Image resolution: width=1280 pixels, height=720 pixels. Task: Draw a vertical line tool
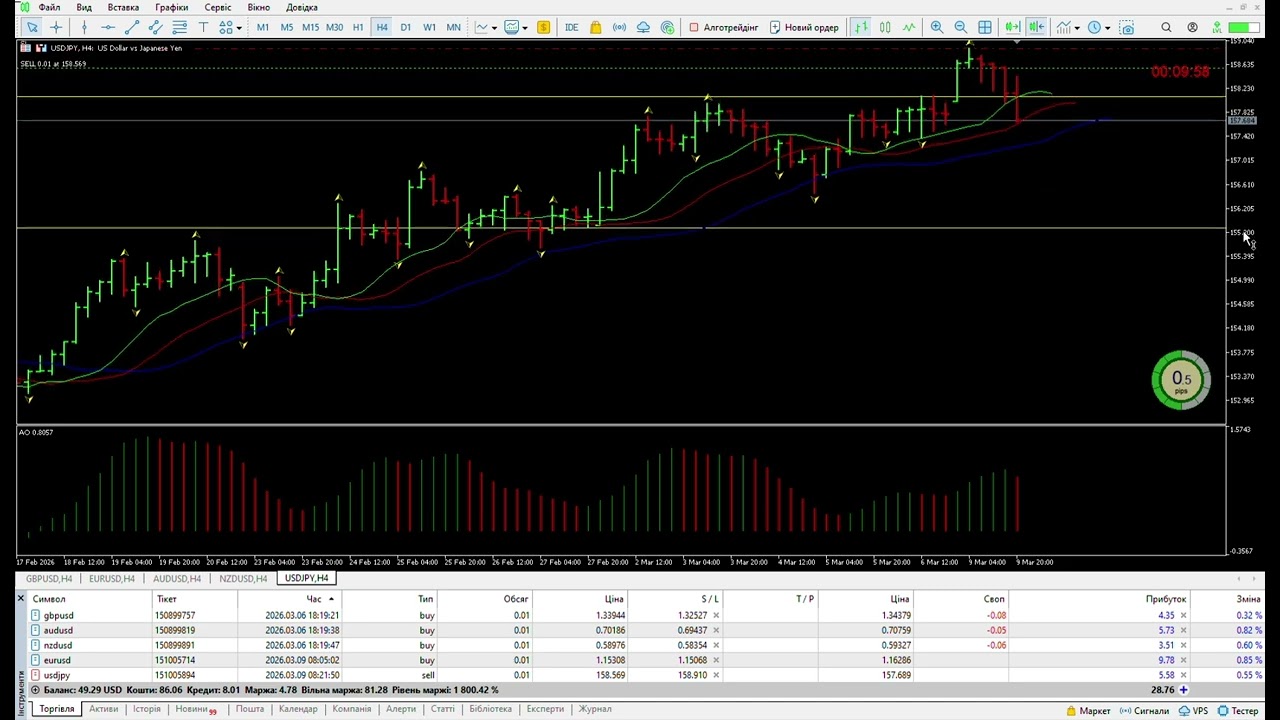point(84,27)
